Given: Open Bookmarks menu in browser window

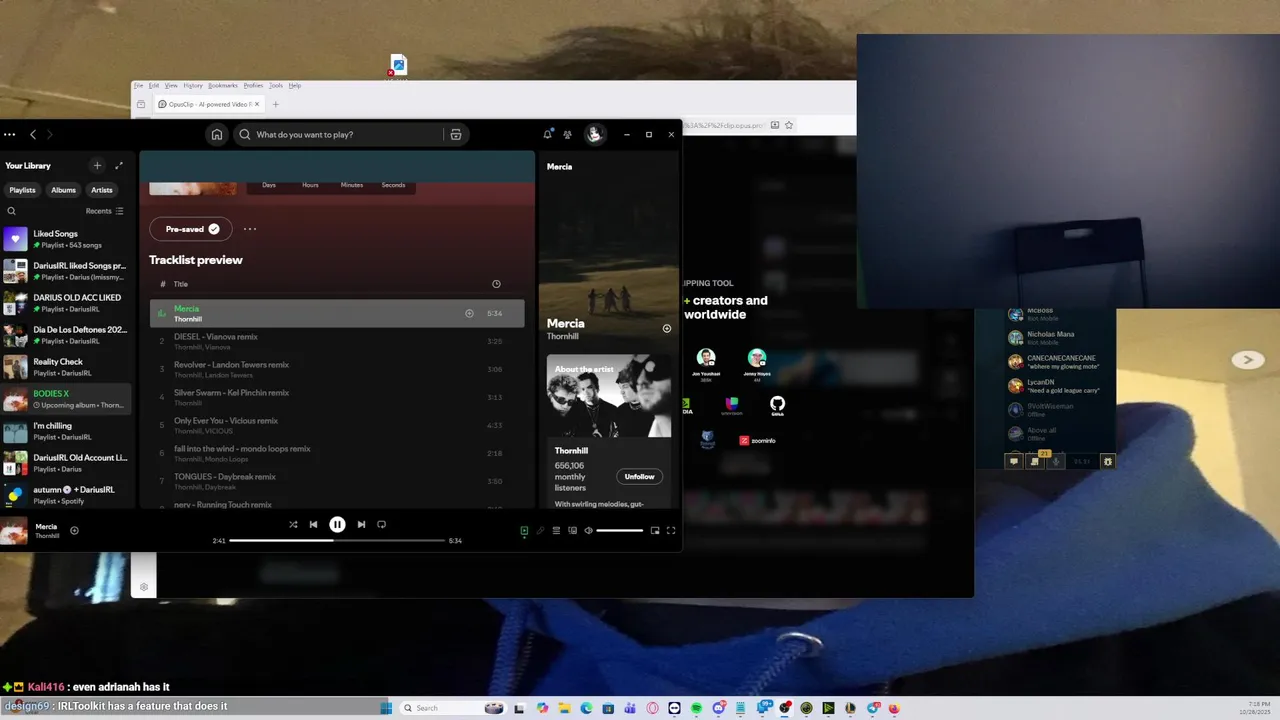Looking at the screenshot, I should [223, 86].
